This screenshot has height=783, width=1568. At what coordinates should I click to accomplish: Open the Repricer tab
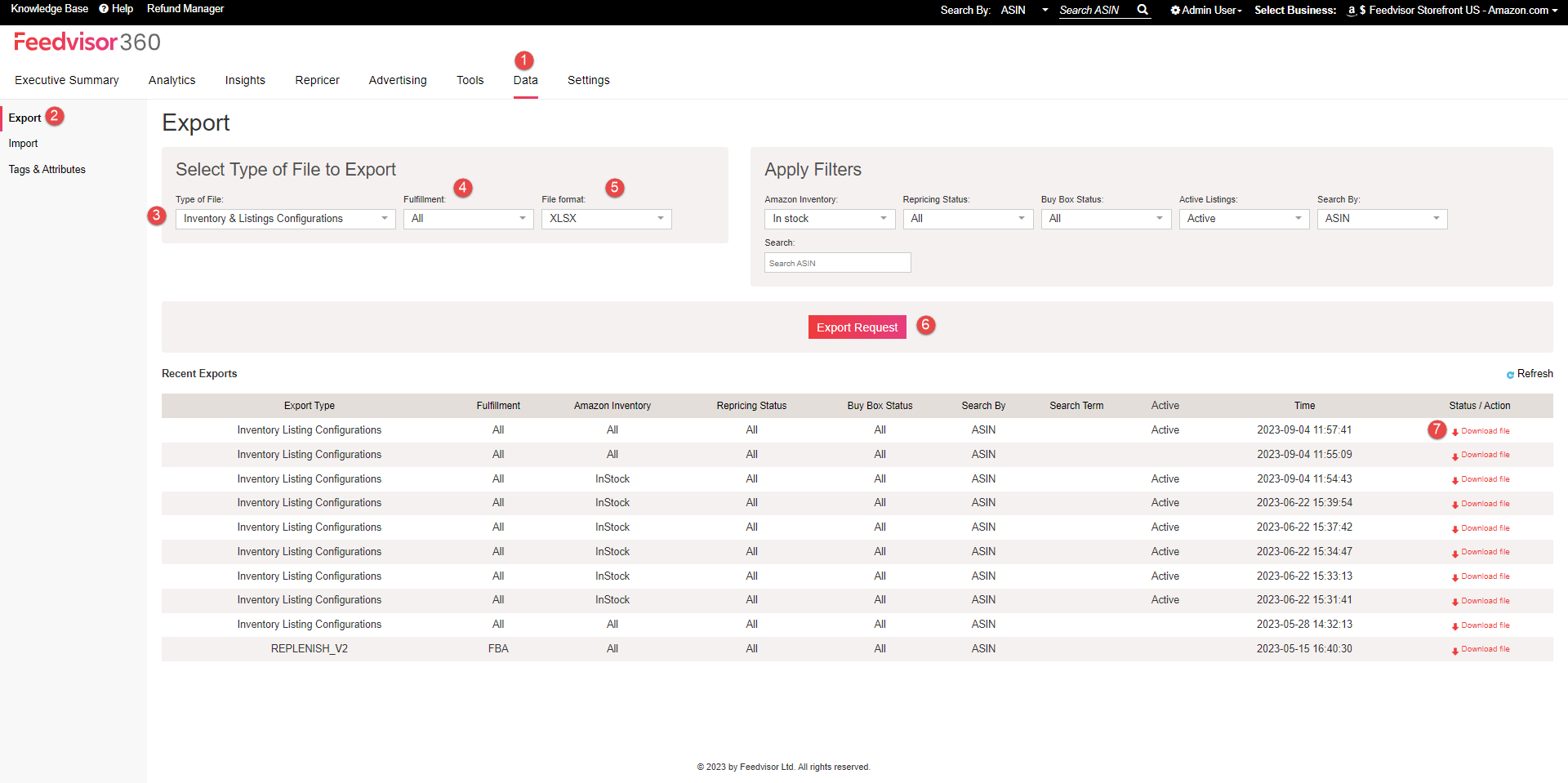[318, 80]
